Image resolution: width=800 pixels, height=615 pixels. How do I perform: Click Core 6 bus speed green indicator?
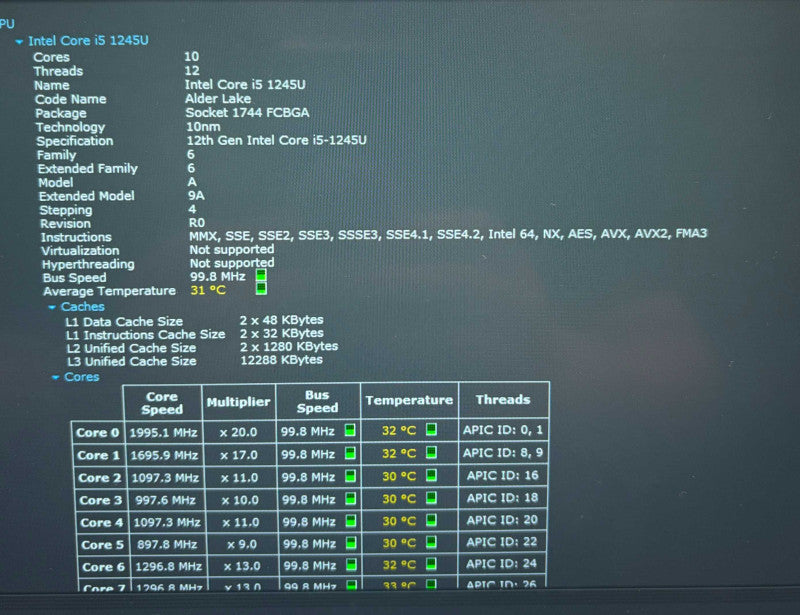[351, 565]
